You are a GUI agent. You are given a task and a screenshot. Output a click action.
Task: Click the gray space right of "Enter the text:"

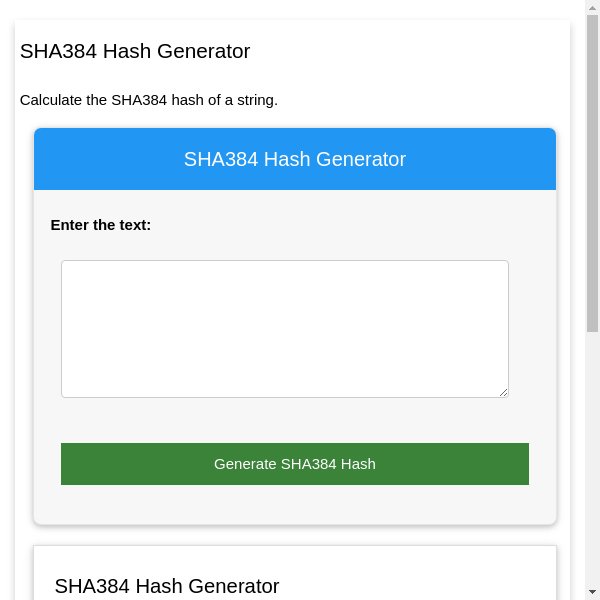350,225
